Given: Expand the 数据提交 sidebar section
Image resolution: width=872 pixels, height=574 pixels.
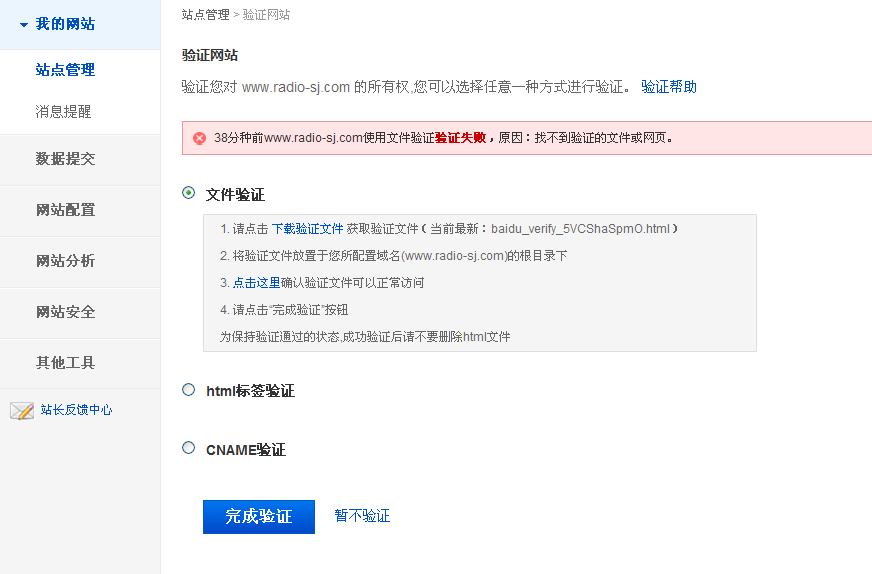Looking at the screenshot, I should [x=65, y=159].
